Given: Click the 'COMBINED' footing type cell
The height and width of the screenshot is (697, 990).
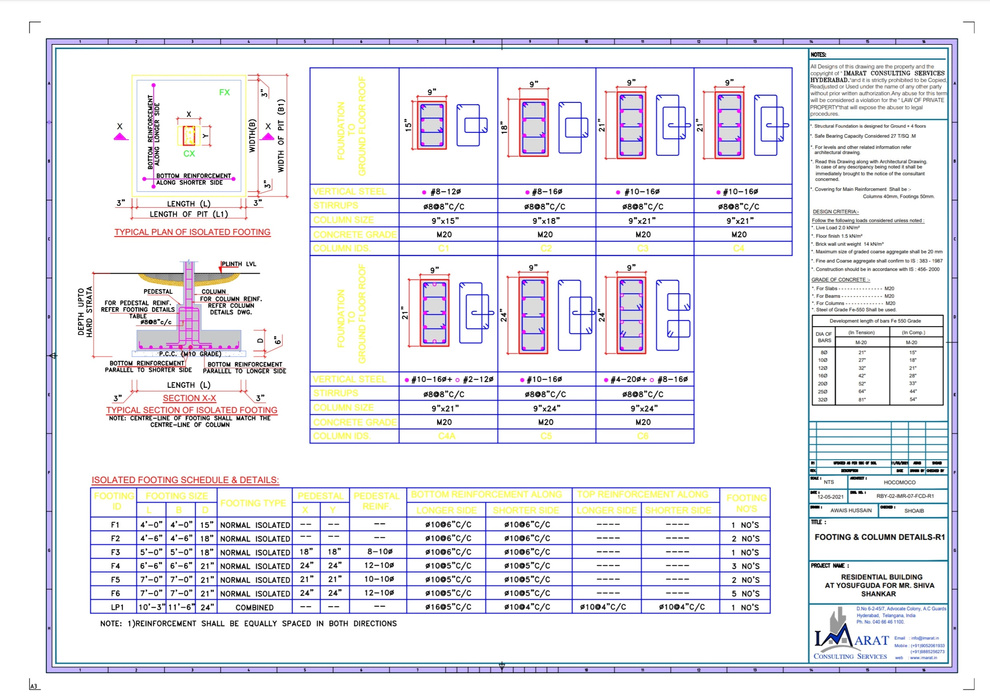Looking at the screenshot, I should [x=254, y=607].
